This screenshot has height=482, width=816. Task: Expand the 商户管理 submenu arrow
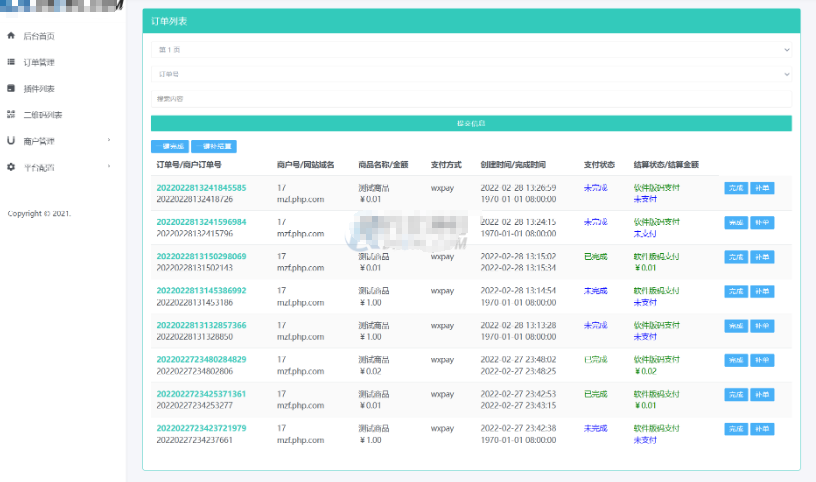point(109,141)
